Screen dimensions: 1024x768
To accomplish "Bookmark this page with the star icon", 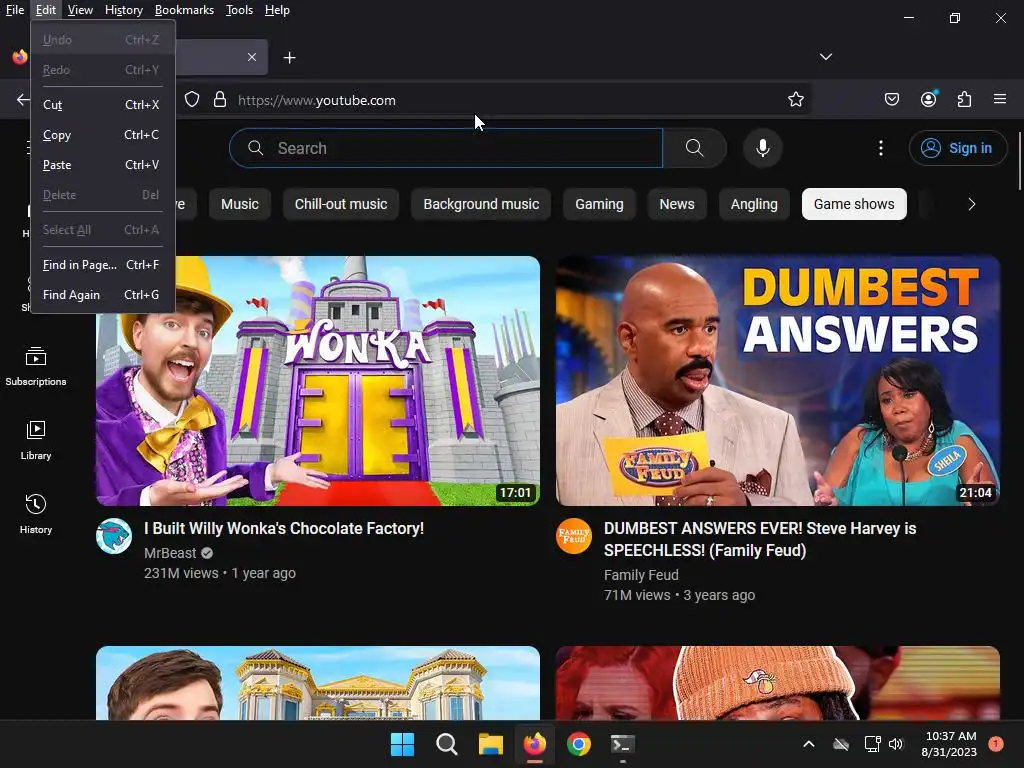I will [795, 99].
